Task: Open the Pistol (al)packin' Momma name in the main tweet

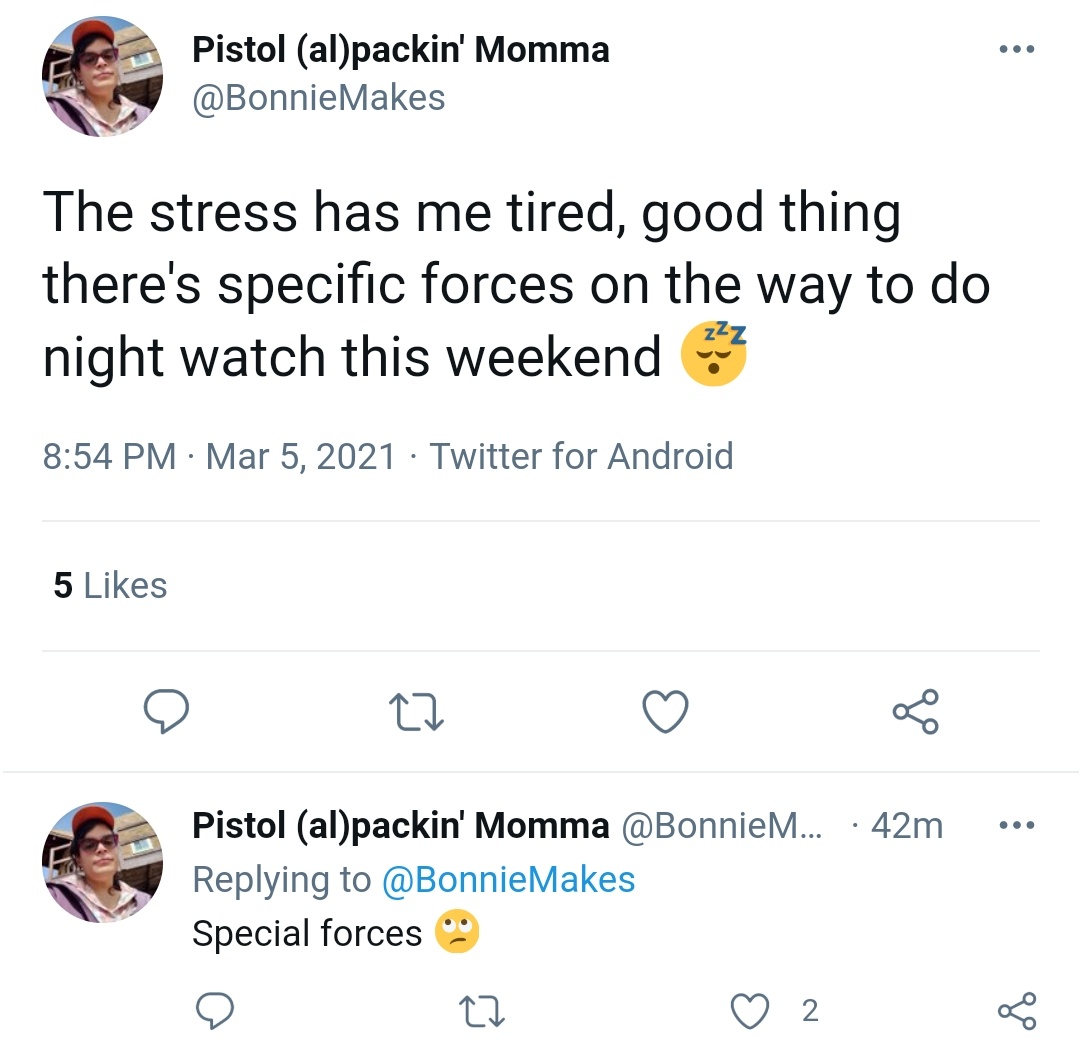Action: click(x=401, y=50)
